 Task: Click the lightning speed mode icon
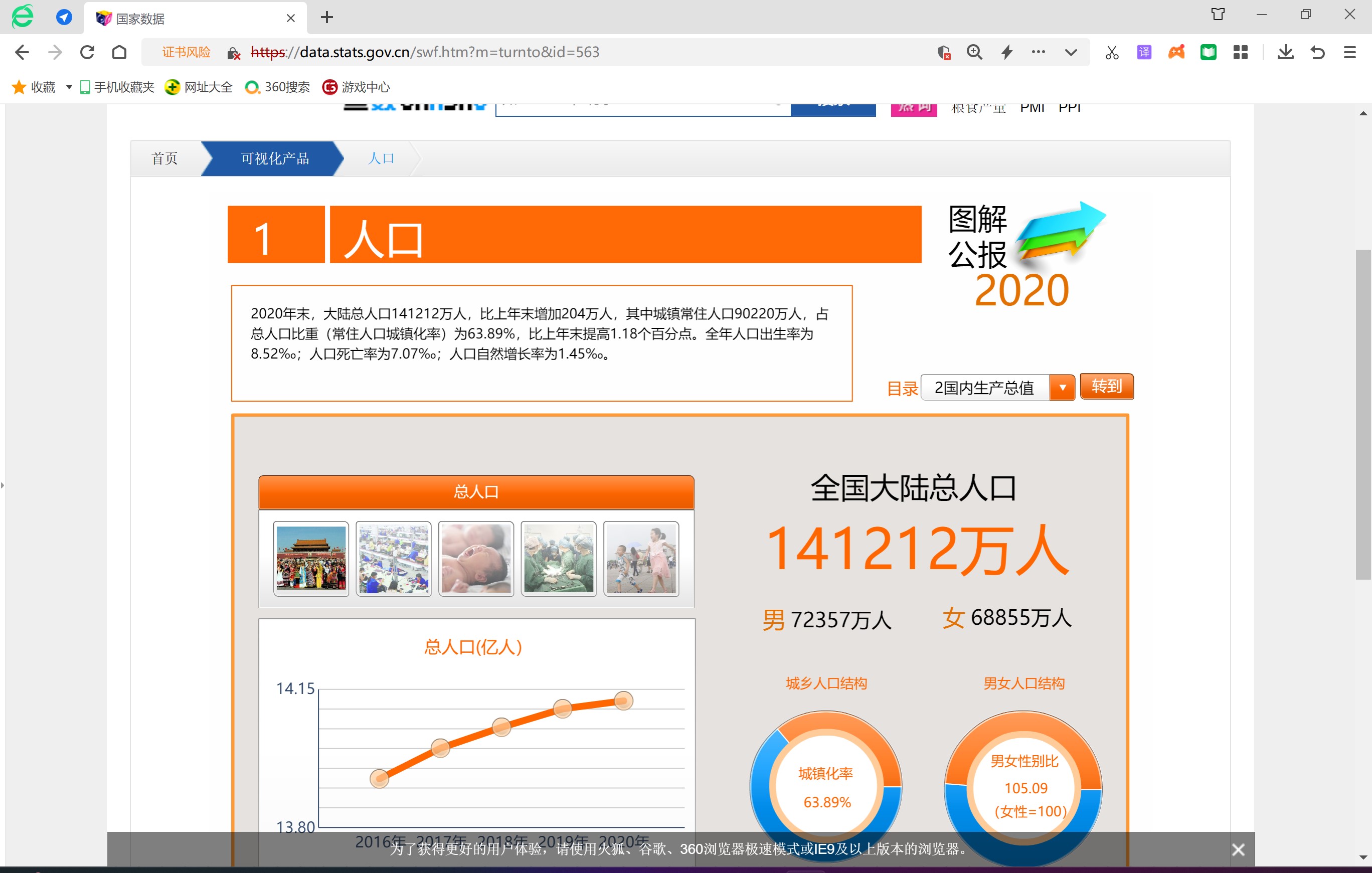click(x=1007, y=53)
